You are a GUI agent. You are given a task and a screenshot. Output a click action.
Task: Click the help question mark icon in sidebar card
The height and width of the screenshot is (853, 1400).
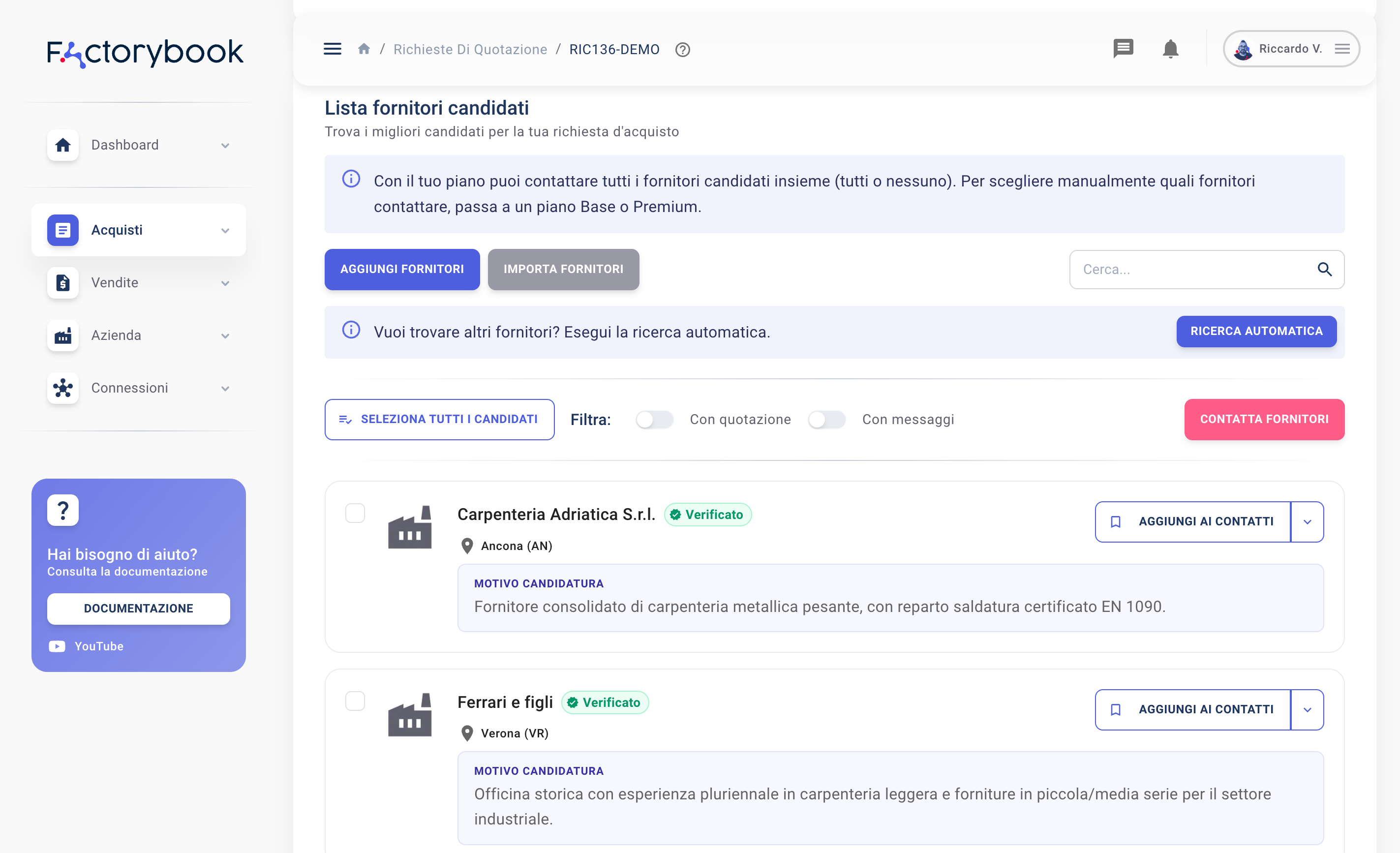(63, 510)
